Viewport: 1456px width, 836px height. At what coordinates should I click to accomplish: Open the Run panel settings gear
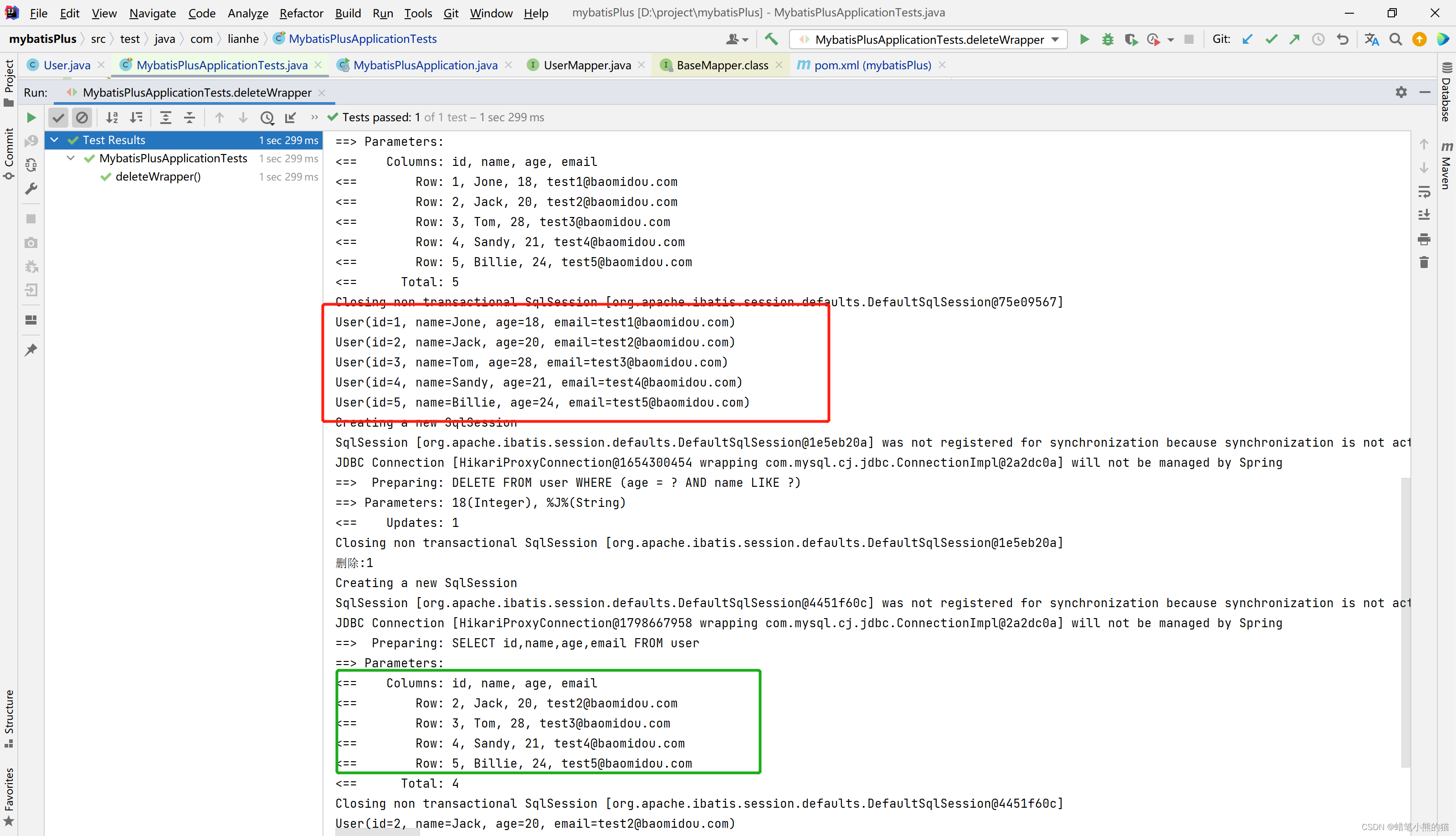click(1401, 92)
